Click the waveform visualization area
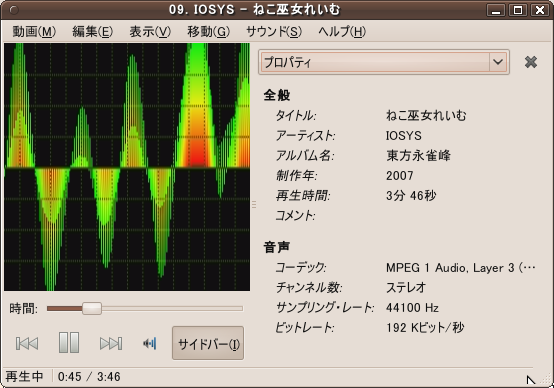The width and height of the screenshot is (554, 388). point(127,167)
